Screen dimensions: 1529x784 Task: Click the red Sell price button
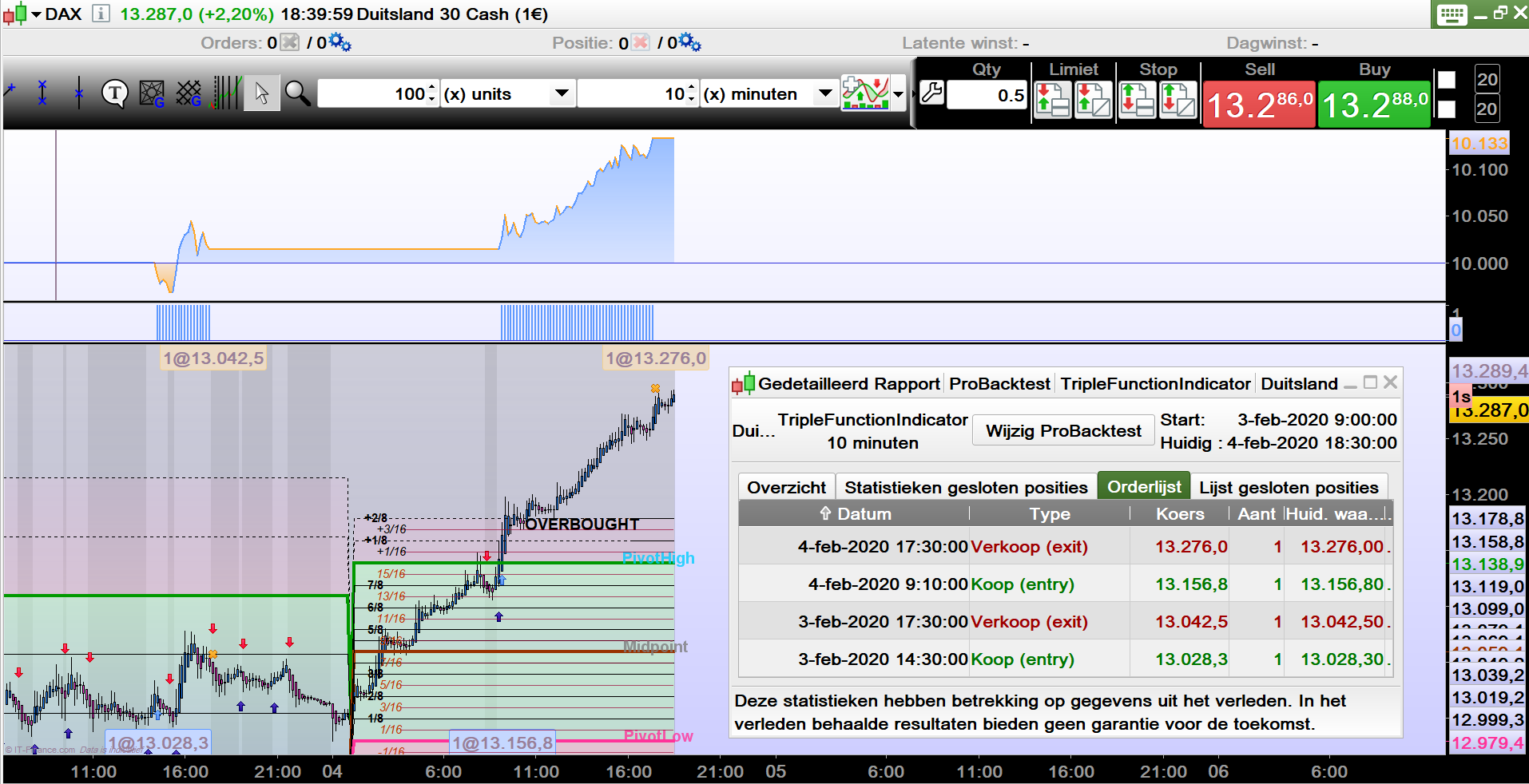click(1259, 105)
